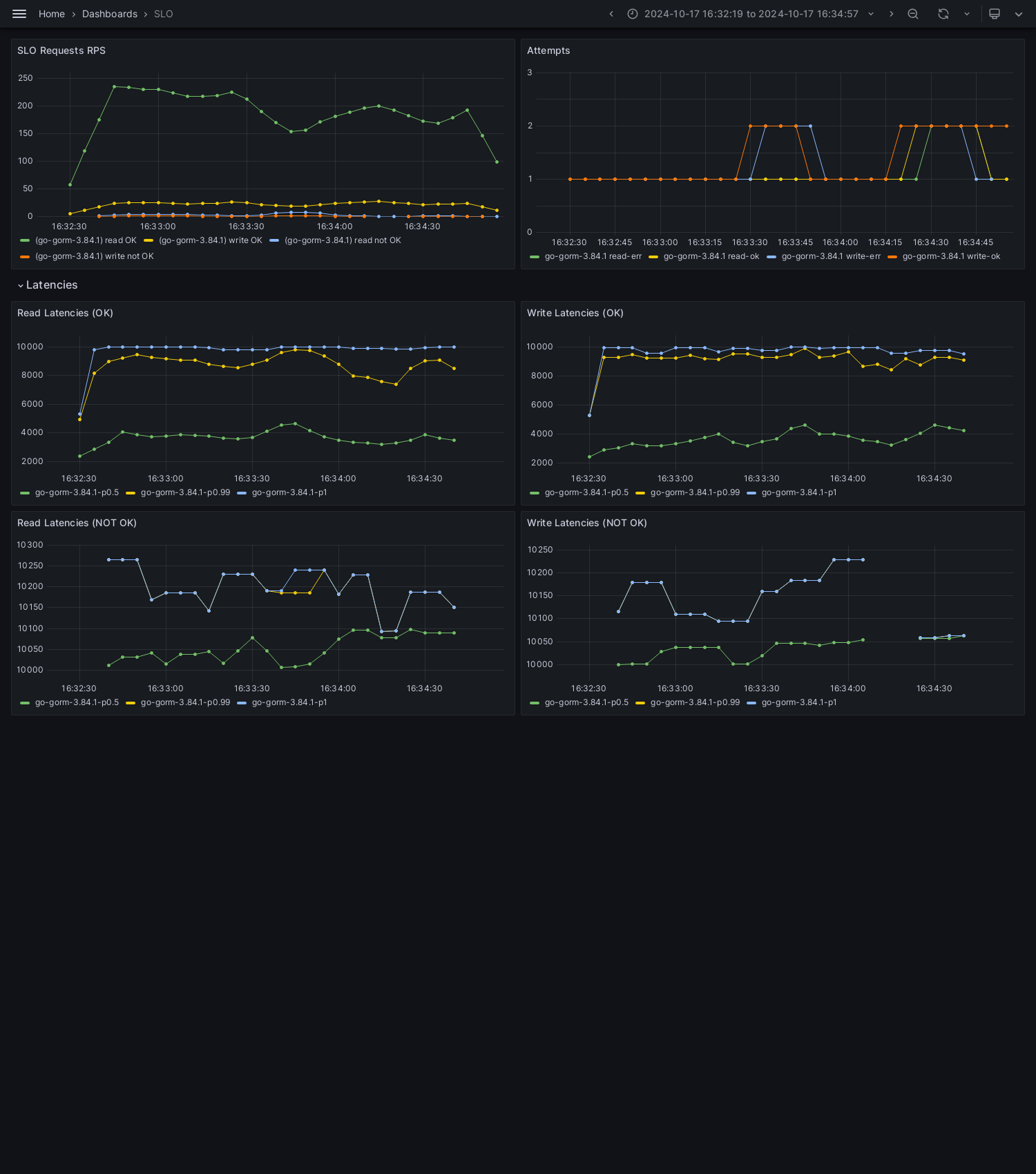Refresh the dashboard
This screenshot has height=1174, width=1036.
click(x=943, y=14)
